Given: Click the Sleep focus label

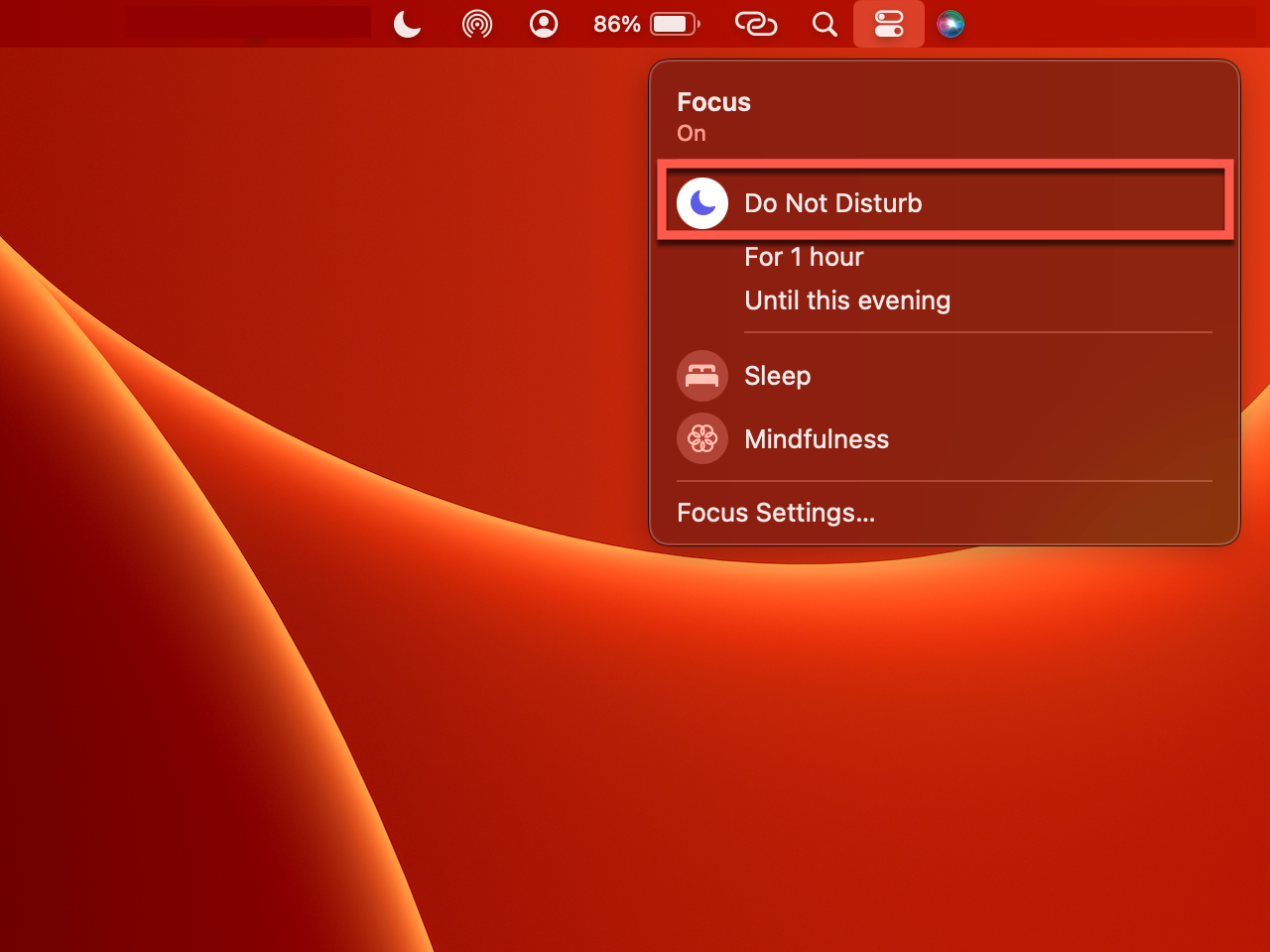Looking at the screenshot, I should point(777,376).
